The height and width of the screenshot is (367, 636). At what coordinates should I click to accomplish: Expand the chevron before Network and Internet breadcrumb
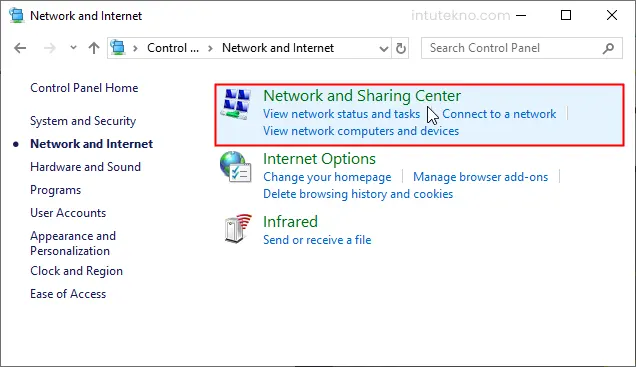pos(210,48)
